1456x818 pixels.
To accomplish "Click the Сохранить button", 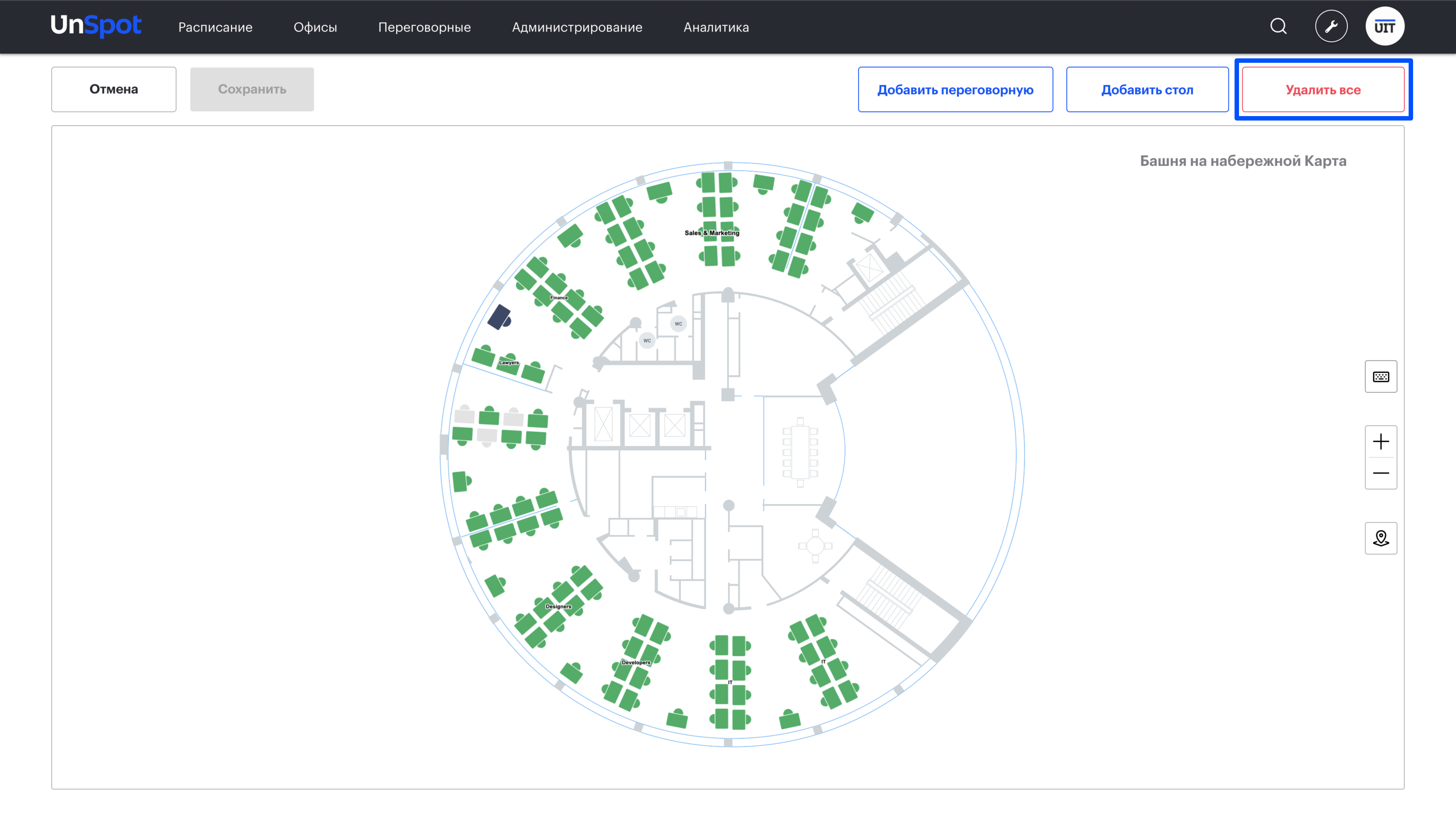I will point(252,89).
